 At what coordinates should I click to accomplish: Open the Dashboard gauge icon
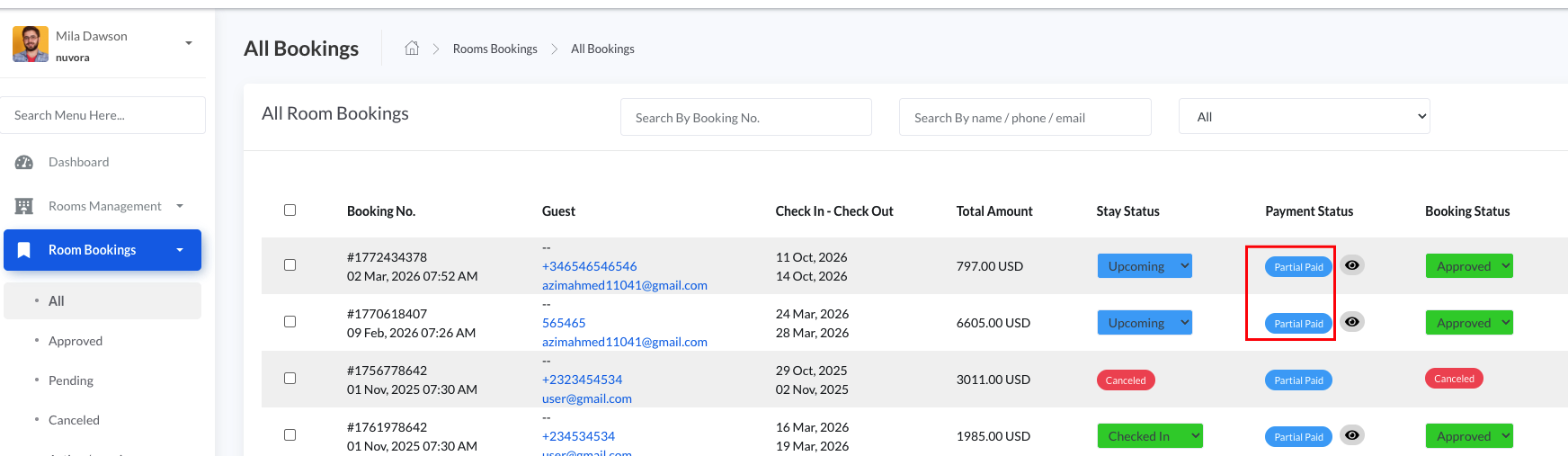click(24, 163)
